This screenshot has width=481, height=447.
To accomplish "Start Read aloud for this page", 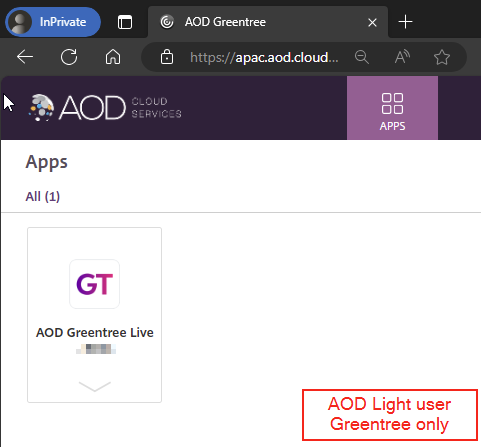I will pyautogui.click(x=402, y=57).
